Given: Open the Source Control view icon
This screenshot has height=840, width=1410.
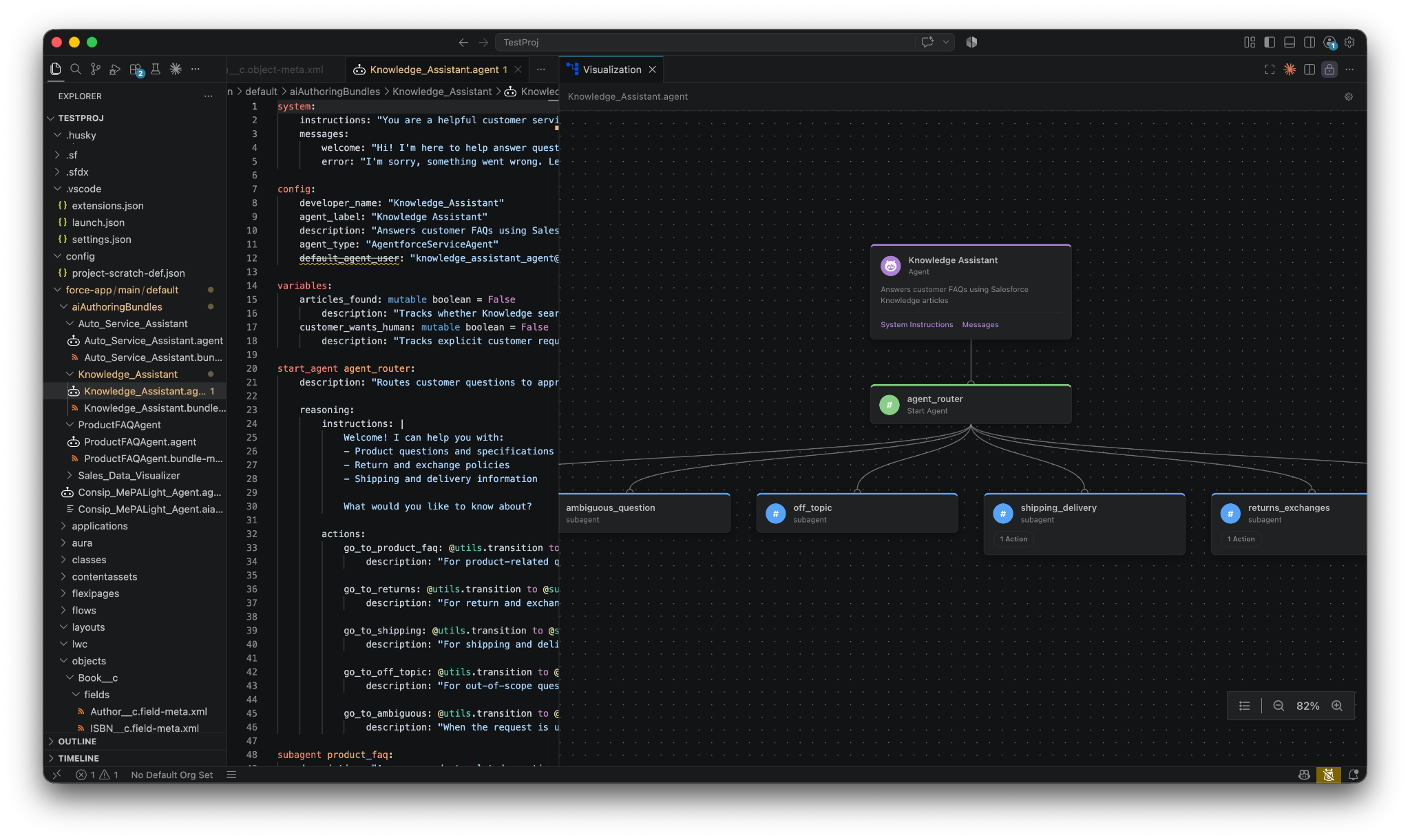Looking at the screenshot, I should point(96,69).
